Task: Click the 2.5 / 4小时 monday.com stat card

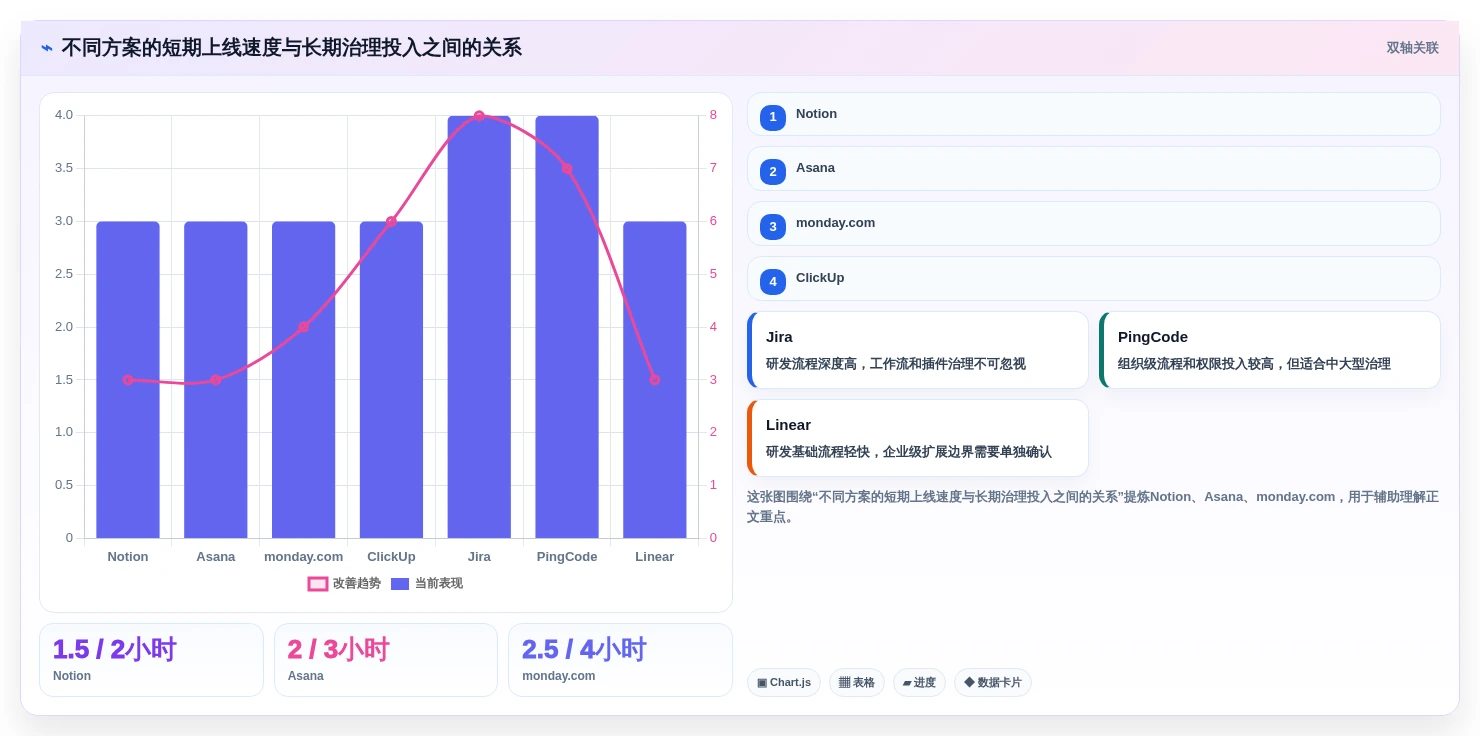Action: click(x=621, y=660)
